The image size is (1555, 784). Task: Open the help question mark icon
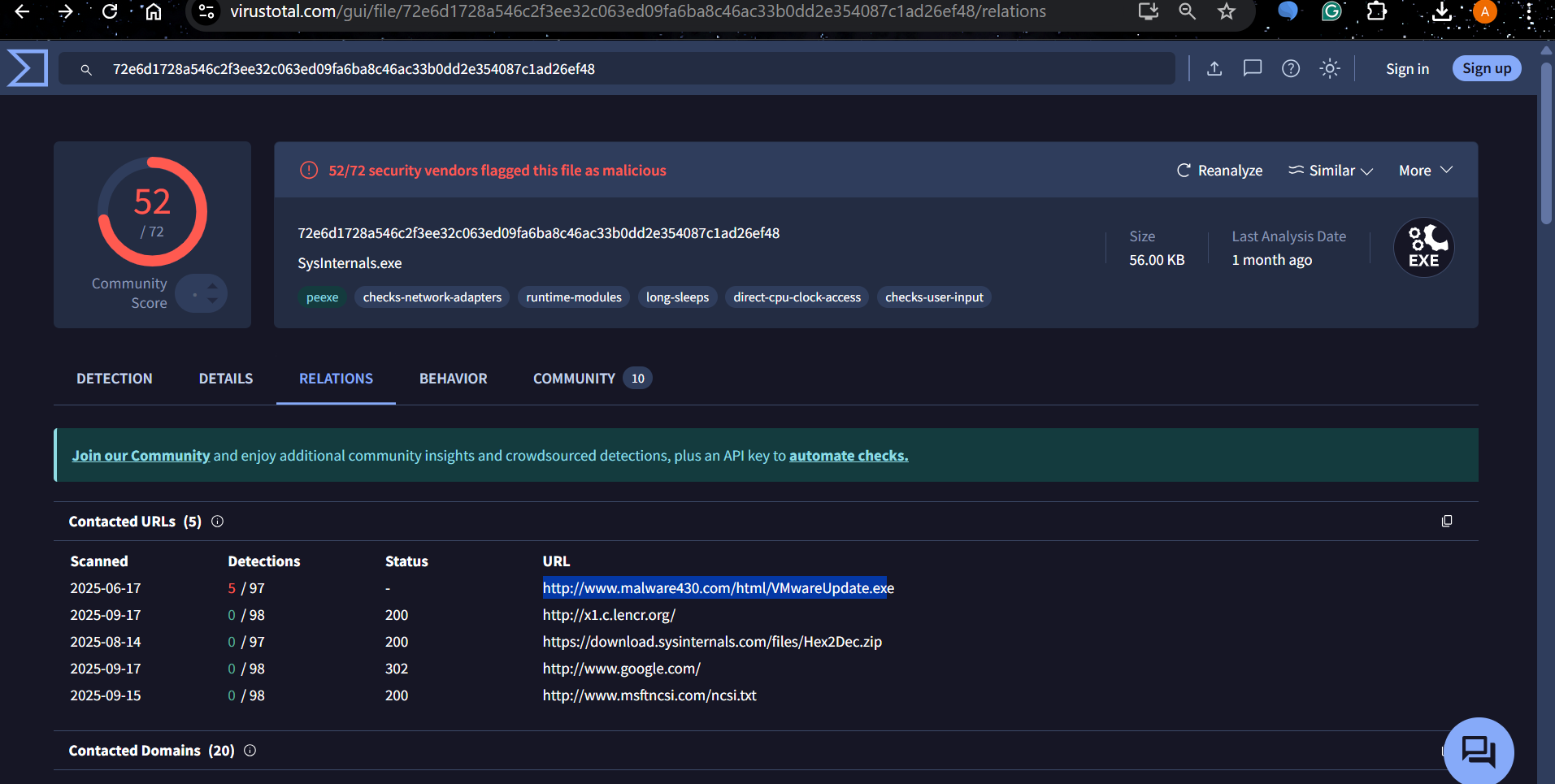(1291, 68)
